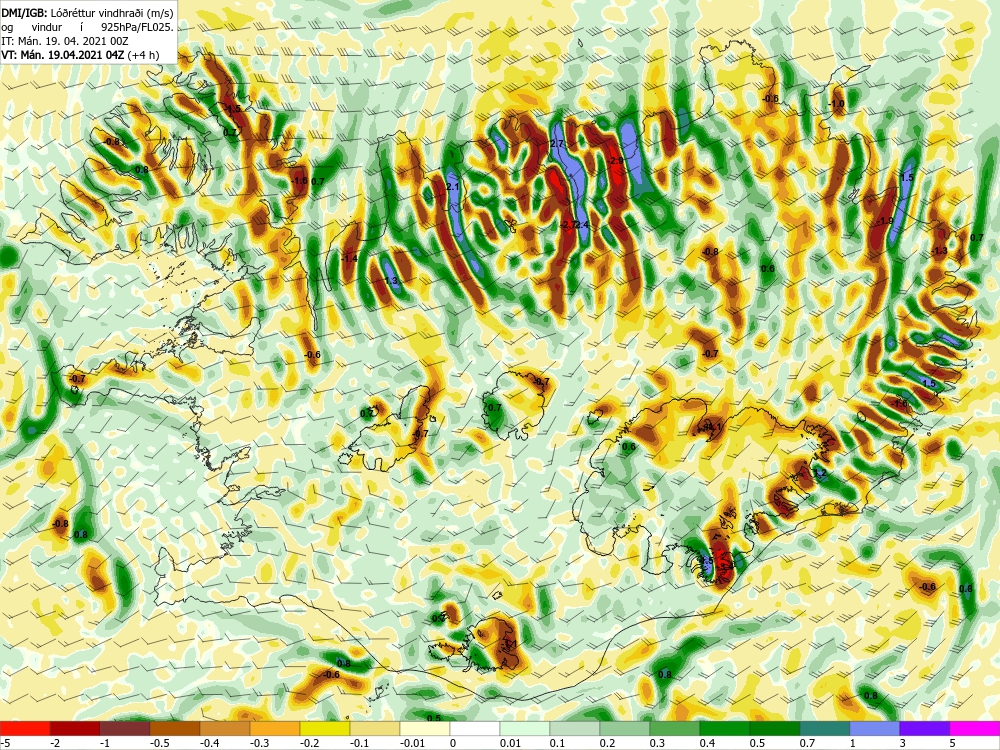Click the legend tick label '-0.01'
Viewport: 1000px width, 750px height.
point(413,743)
